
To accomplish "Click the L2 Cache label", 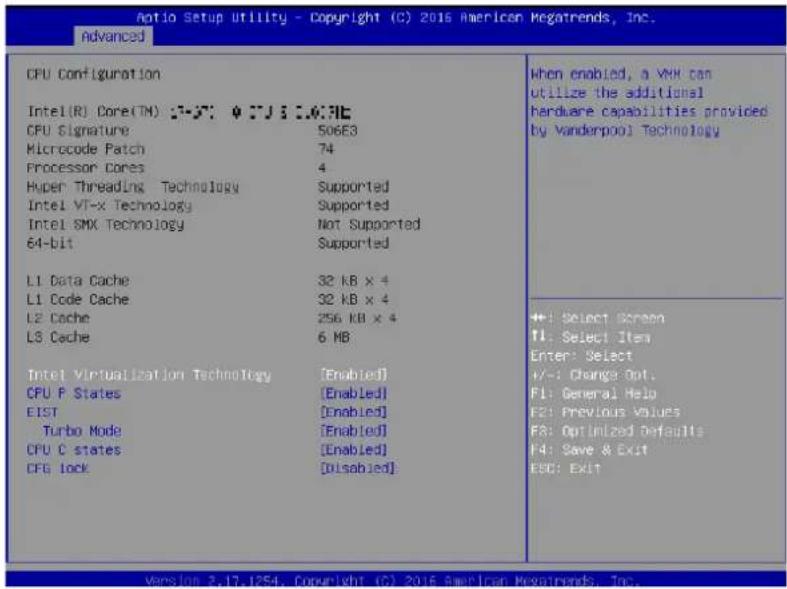I will click(x=58, y=318).
